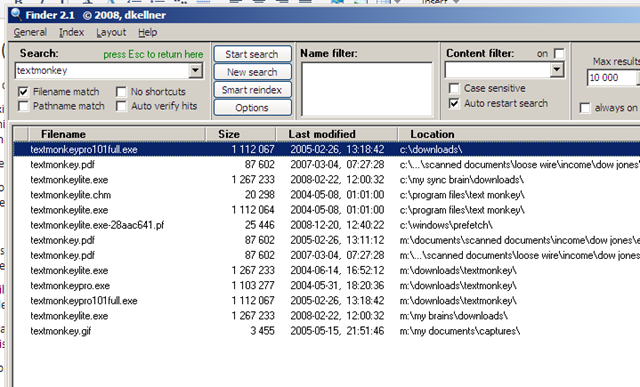Sort by the Last modified column header

[337, 134]
